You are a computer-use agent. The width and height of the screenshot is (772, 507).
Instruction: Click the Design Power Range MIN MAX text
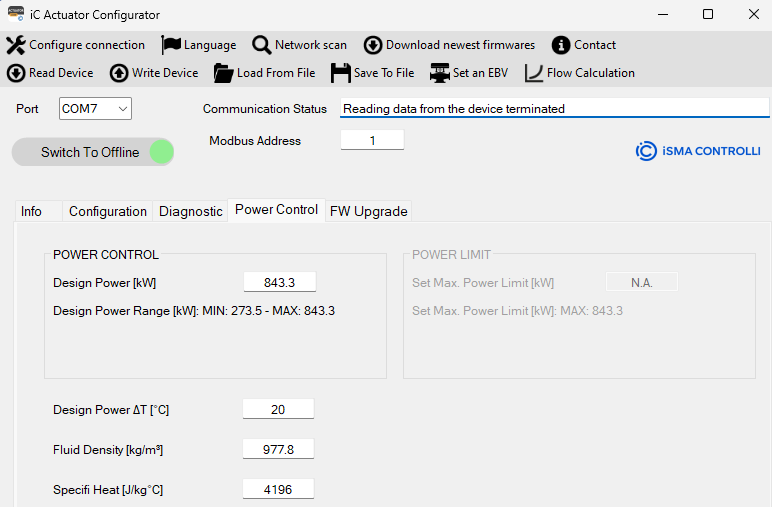(x=194, y=311)
